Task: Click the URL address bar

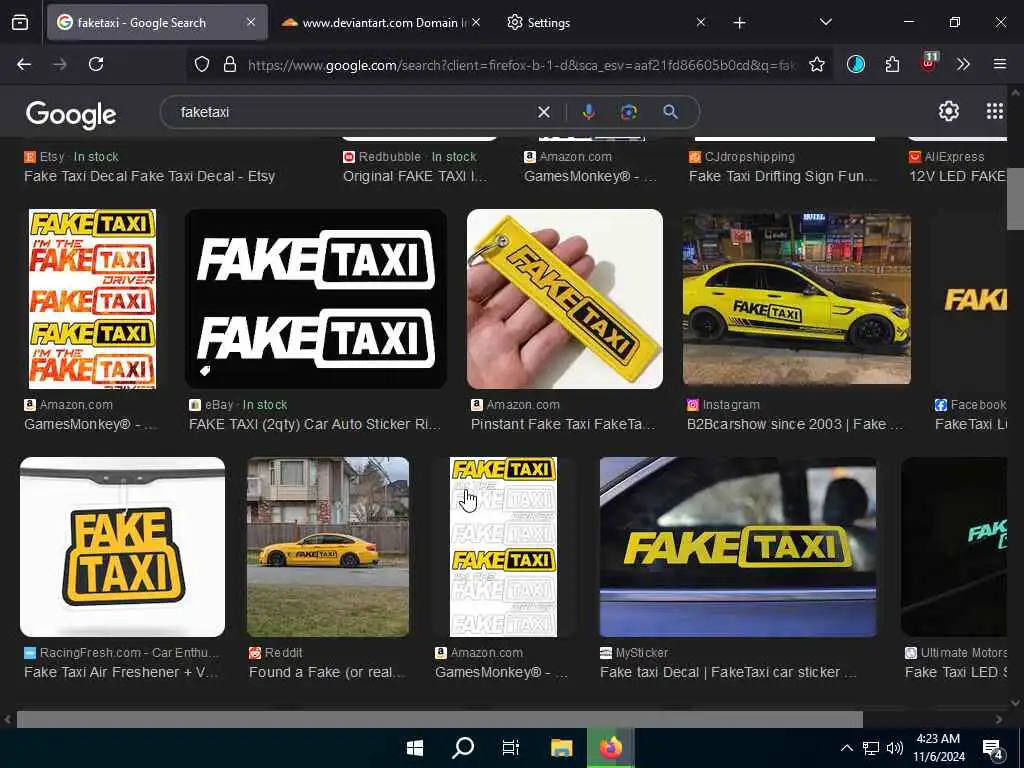Action: [x=509, y=64]
